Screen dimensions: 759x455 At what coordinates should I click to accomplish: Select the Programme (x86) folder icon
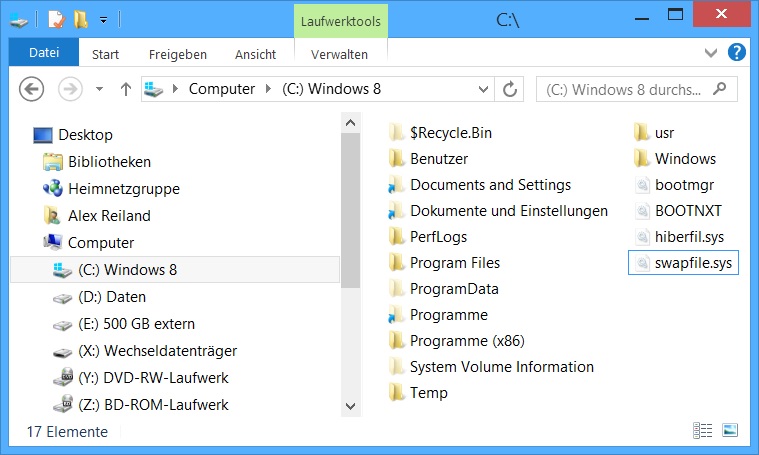[x=396, y=341]
